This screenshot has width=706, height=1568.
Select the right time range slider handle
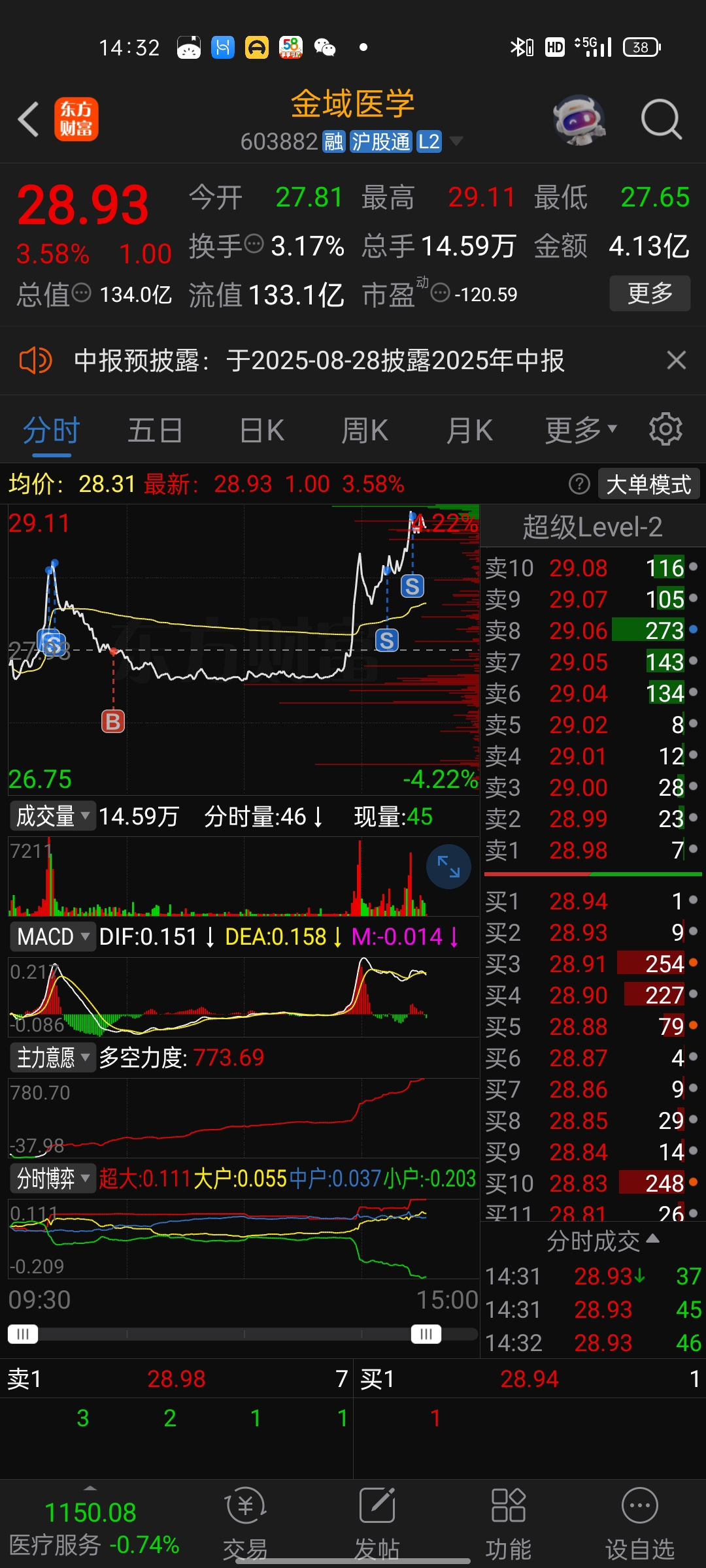[426, 1334]
